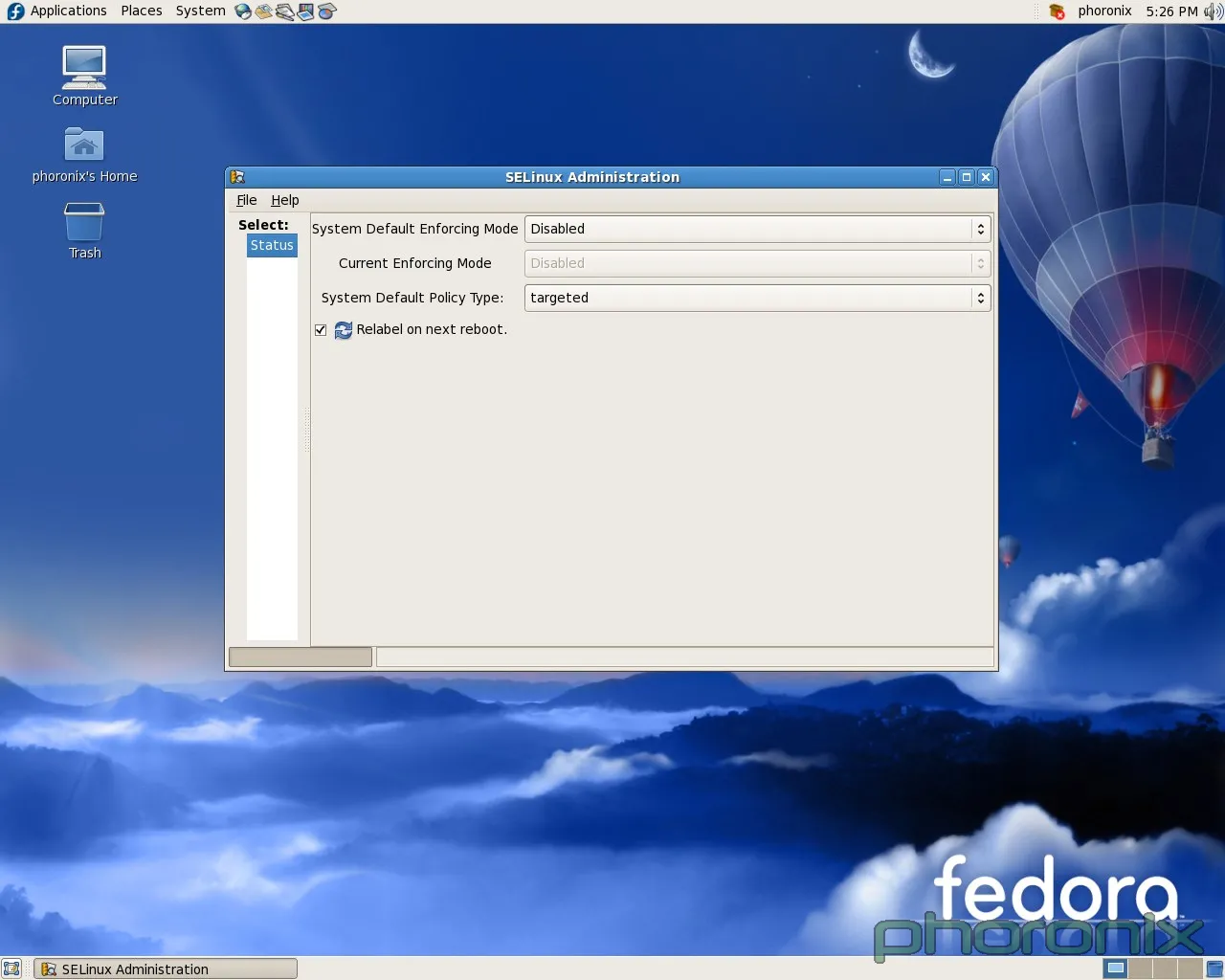1225x980 pixels.
Task: Toggle the Relabel on next reboot checkbox
Action: tap(321, 330)
